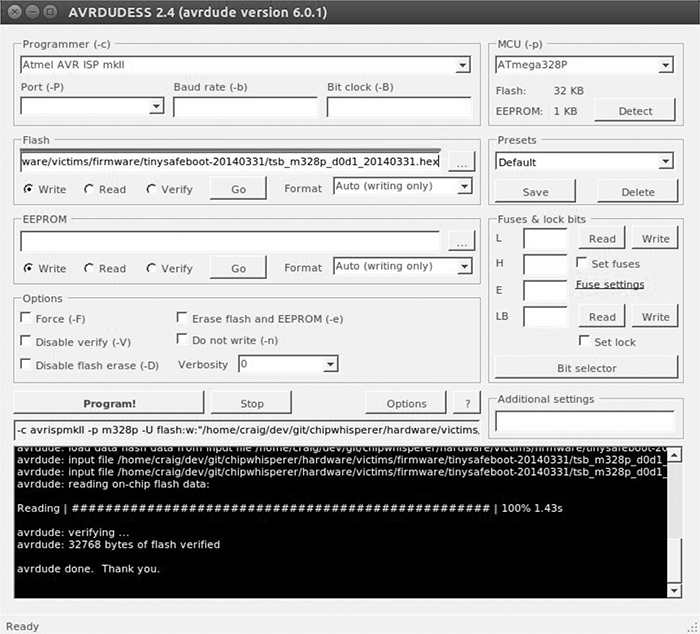Click the Flash file browse '...' button
Viewport: 700px width, 634px height.
click(x=460, y=162)
